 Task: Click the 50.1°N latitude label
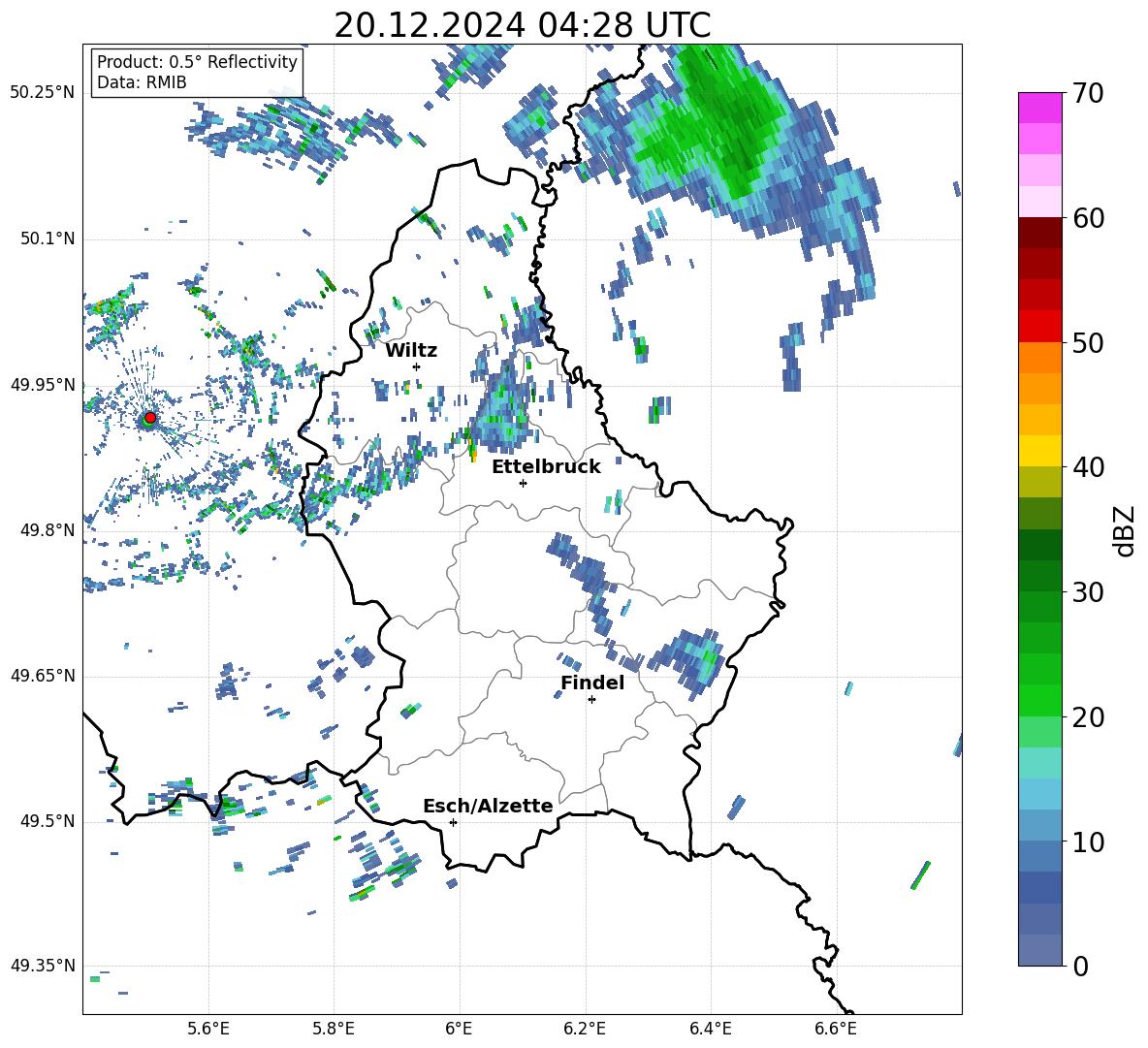pos(47,239)
